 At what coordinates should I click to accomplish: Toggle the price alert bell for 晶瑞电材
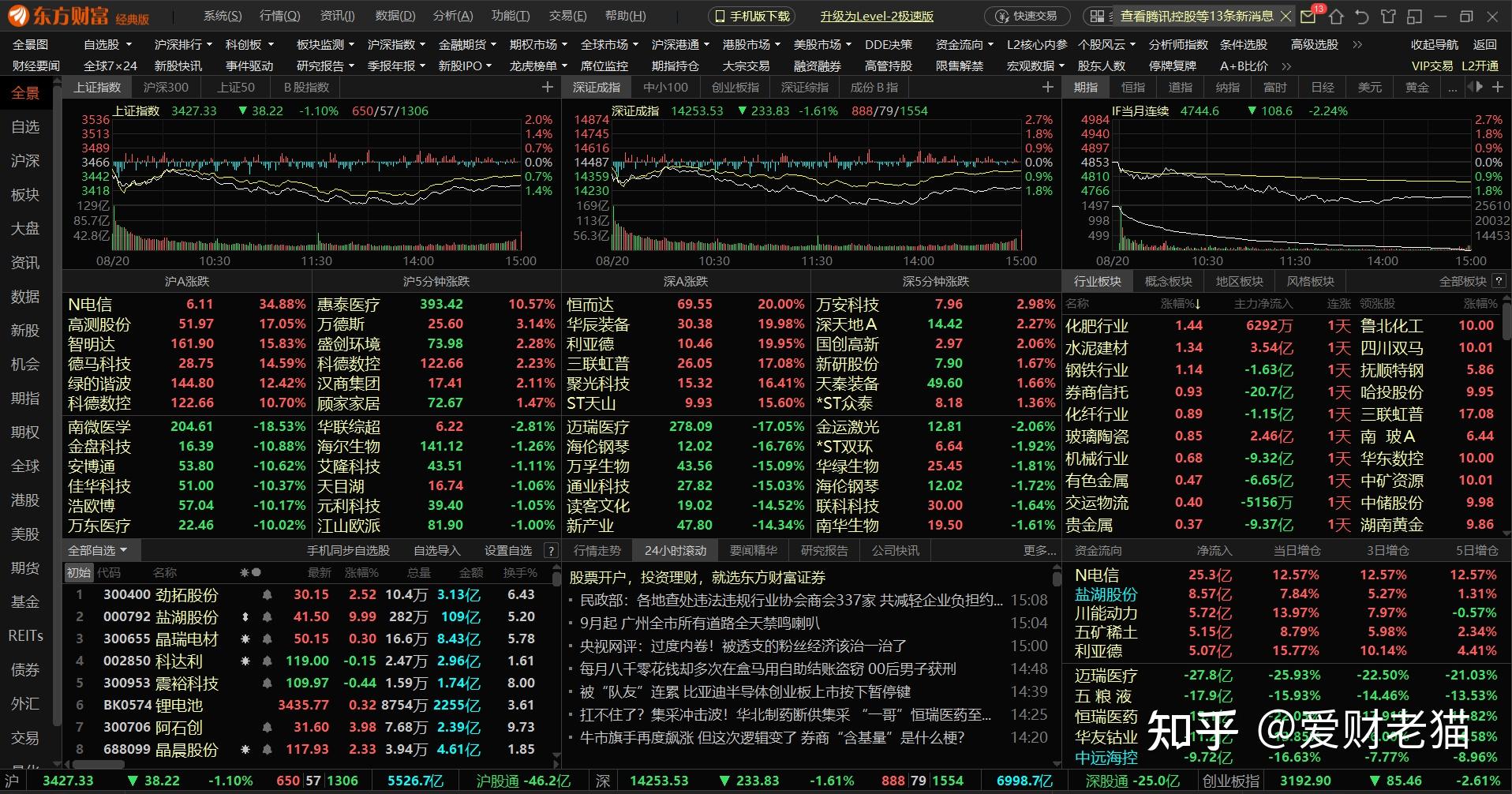tap(268, 639)
